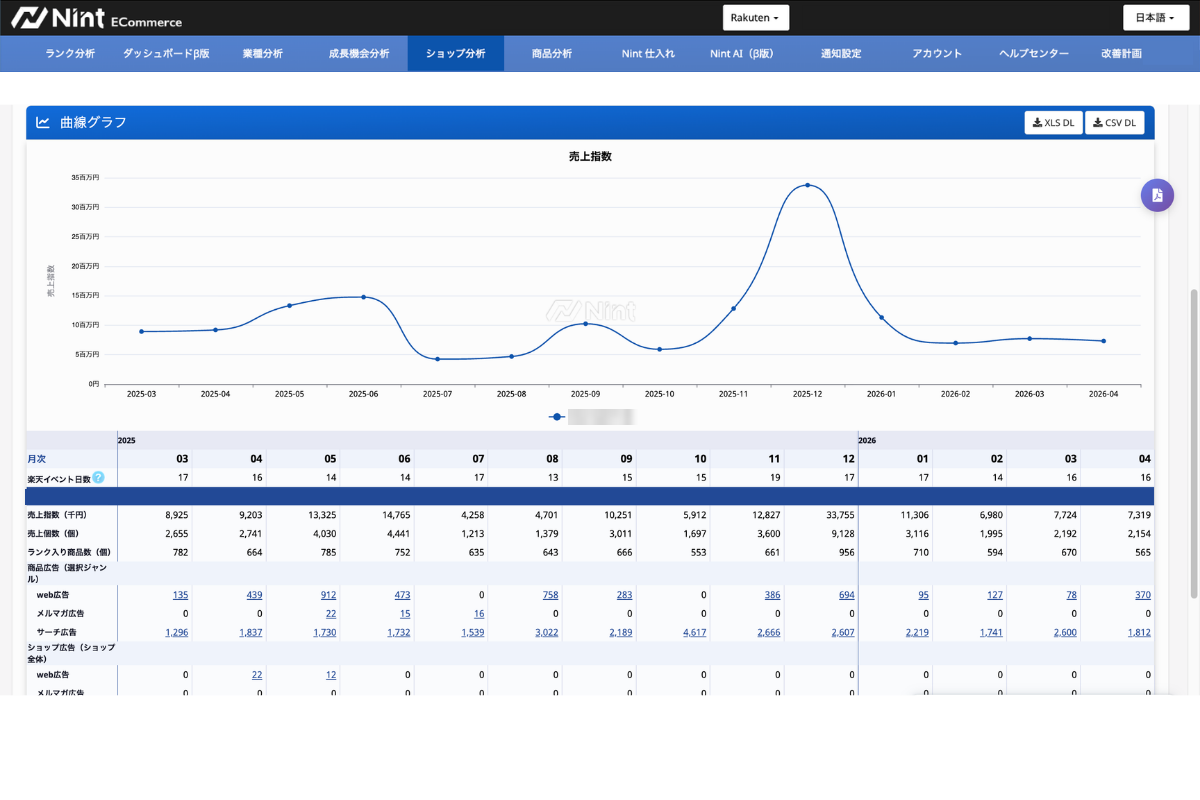This screenshot has height=800, width=1200.
Task: Open メルマガ広告 link value 15
Action: (404, 613)
